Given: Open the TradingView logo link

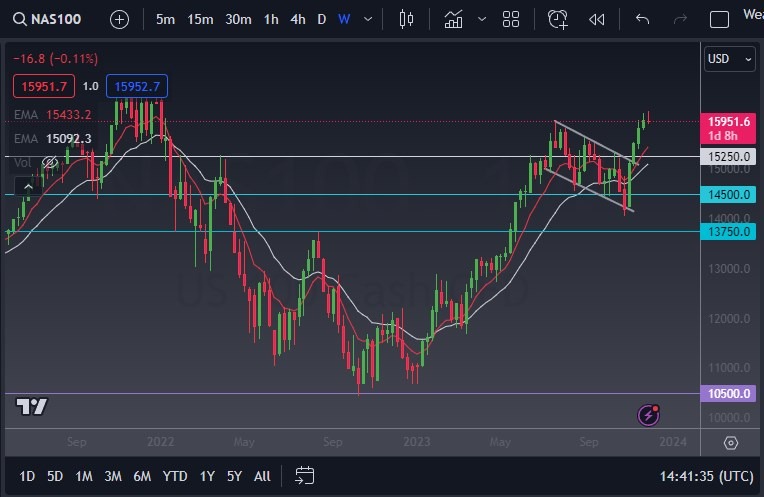Looking at the screenshot, I should [x=32, y=406].
